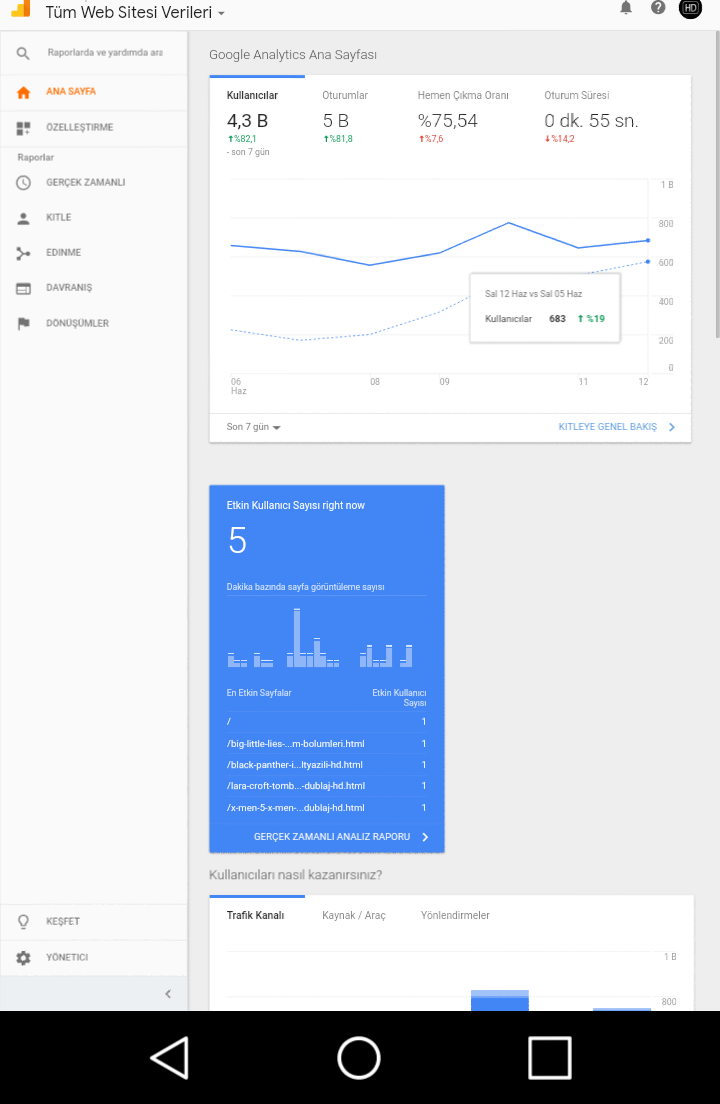Click the search reports input field
This screenshot has height=1104, width=720.
[105, 53]
